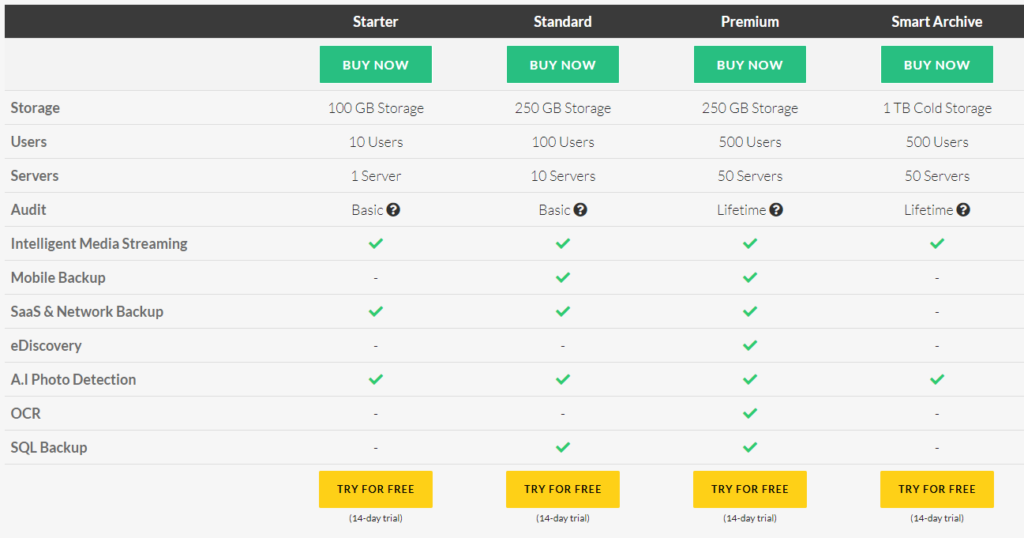Click help icon beside Smart Archive Lifetime audit
1024x538 pixels.
[963, 210]
